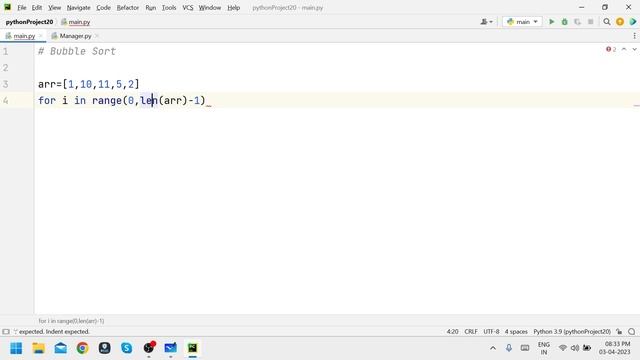Open the black app with red notification badge
The image size is (640, 360).
(149, 348)
